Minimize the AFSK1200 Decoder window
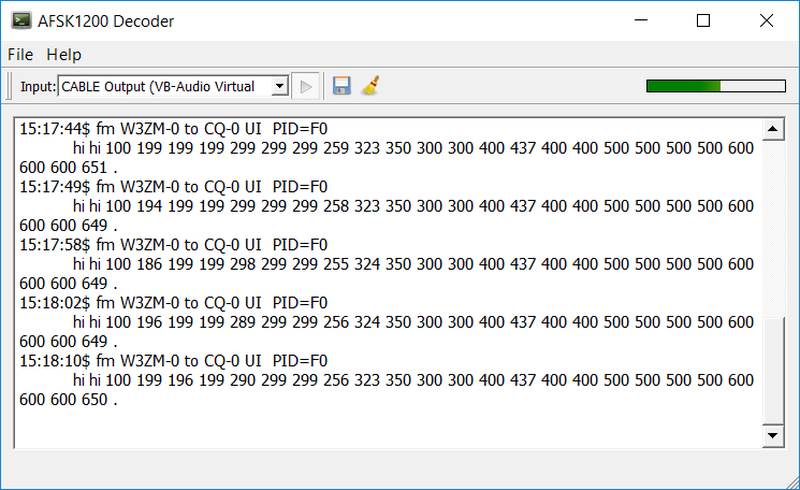The height and width of the screenshot is (490, 800). 641,20
